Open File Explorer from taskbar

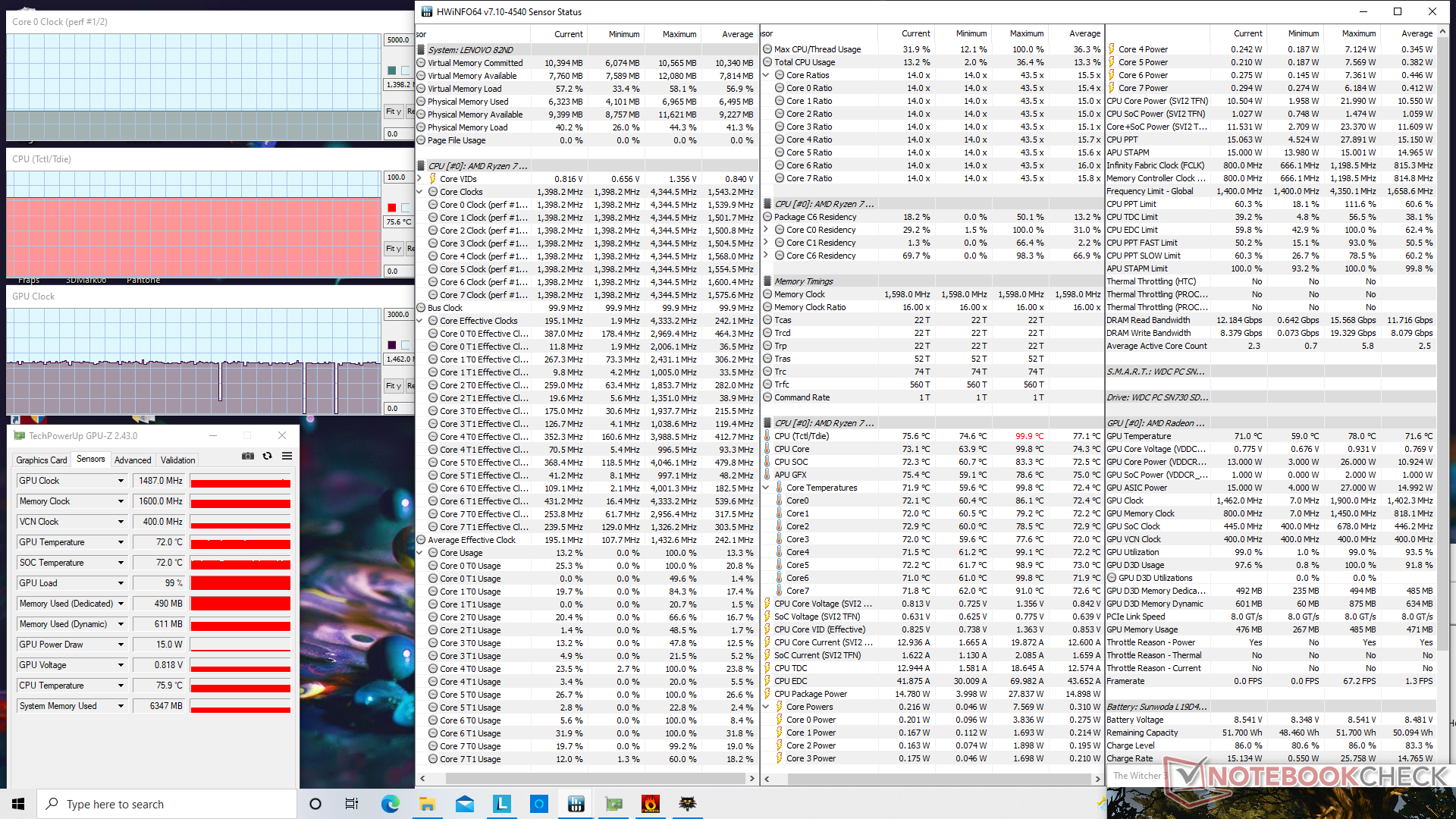[427, 804]
